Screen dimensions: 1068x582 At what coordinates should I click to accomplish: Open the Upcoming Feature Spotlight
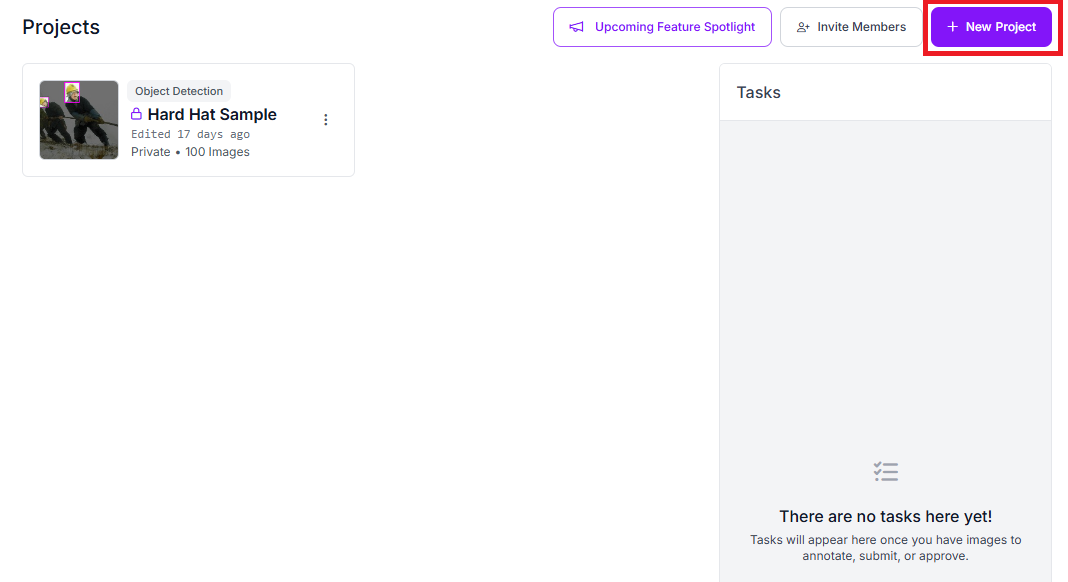click(x=662, y=27)
